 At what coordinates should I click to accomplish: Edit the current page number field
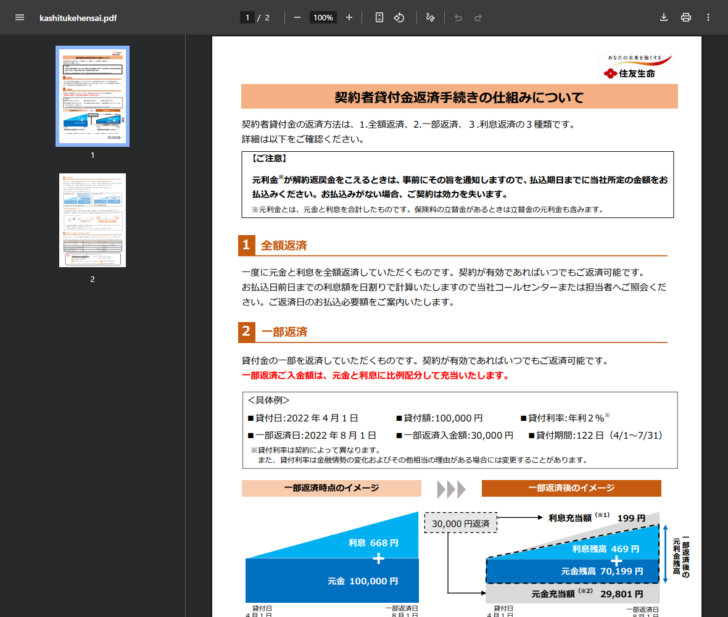(x=247, y=18)
